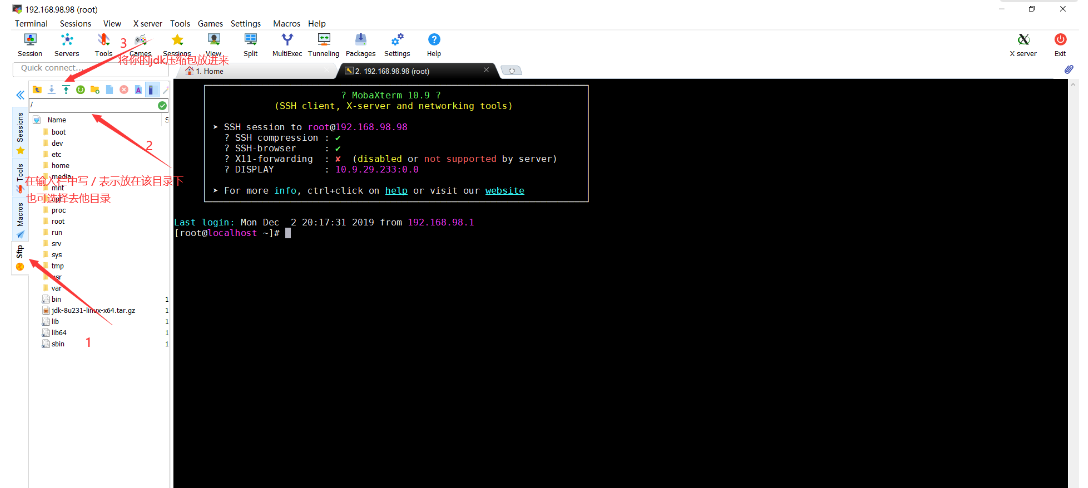Open the Servers toolbar icon
This screenshot has width=1088, height=488.
(67, 43)
